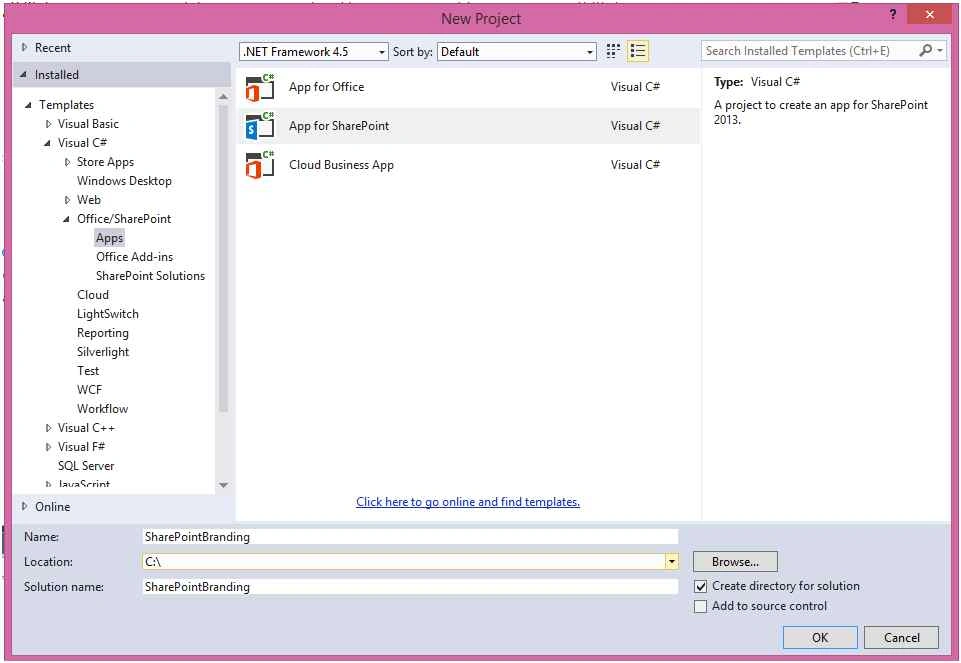
Task: Switch to medium icons list view
Action: pyautogui.click(x=638, y=51)
